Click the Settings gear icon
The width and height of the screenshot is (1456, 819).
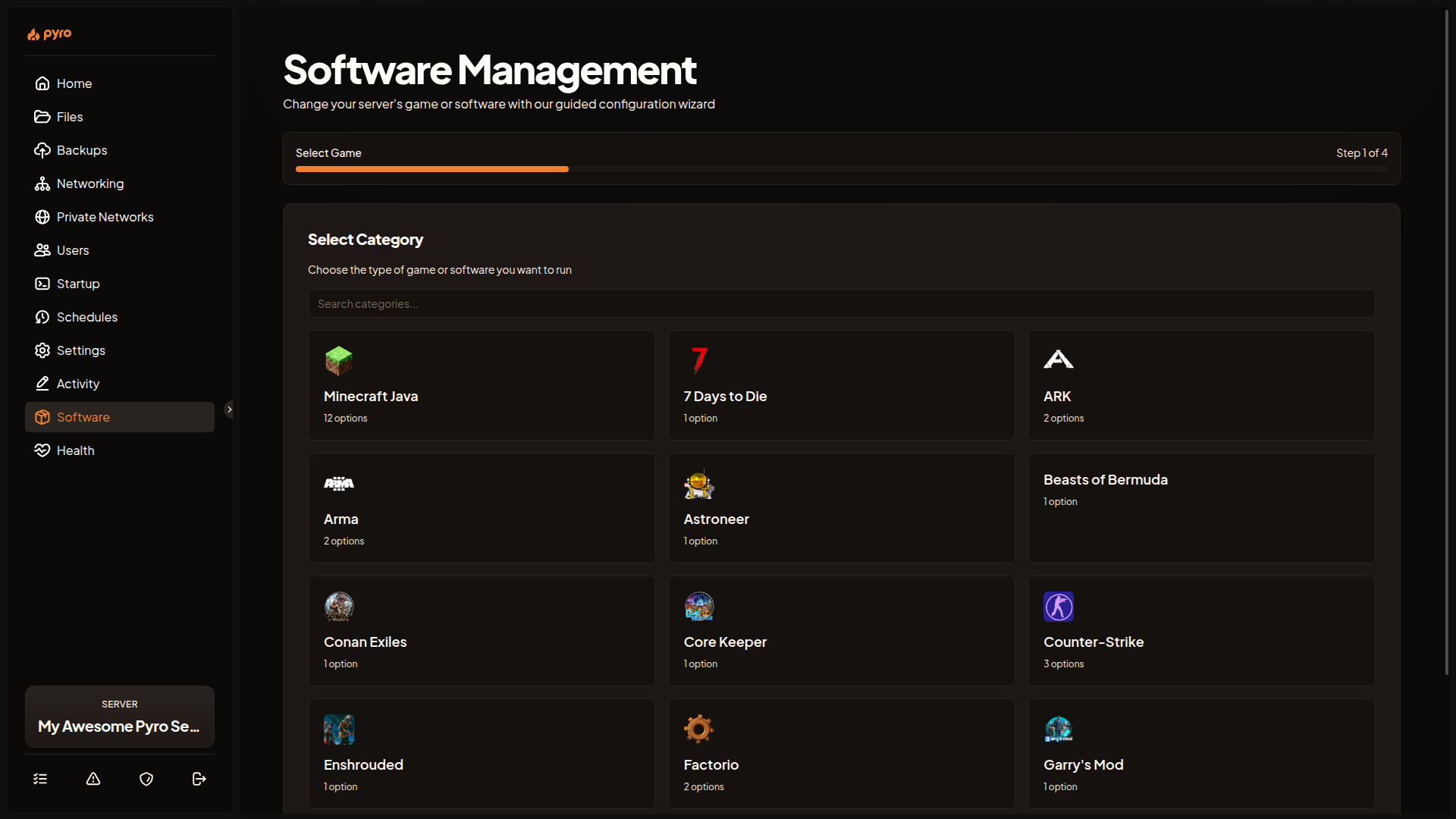click(x=42, y=350)
